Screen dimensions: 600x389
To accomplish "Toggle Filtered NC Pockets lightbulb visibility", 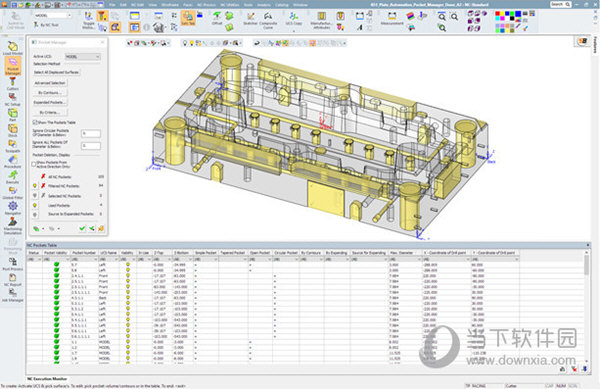I will (x=35, y=186).
